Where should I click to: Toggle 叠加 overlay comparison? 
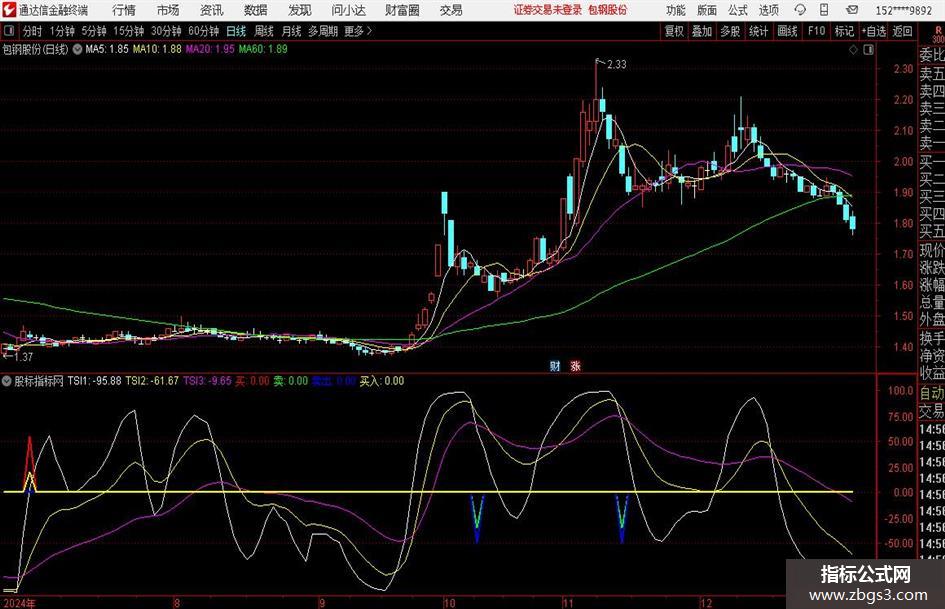703,31
